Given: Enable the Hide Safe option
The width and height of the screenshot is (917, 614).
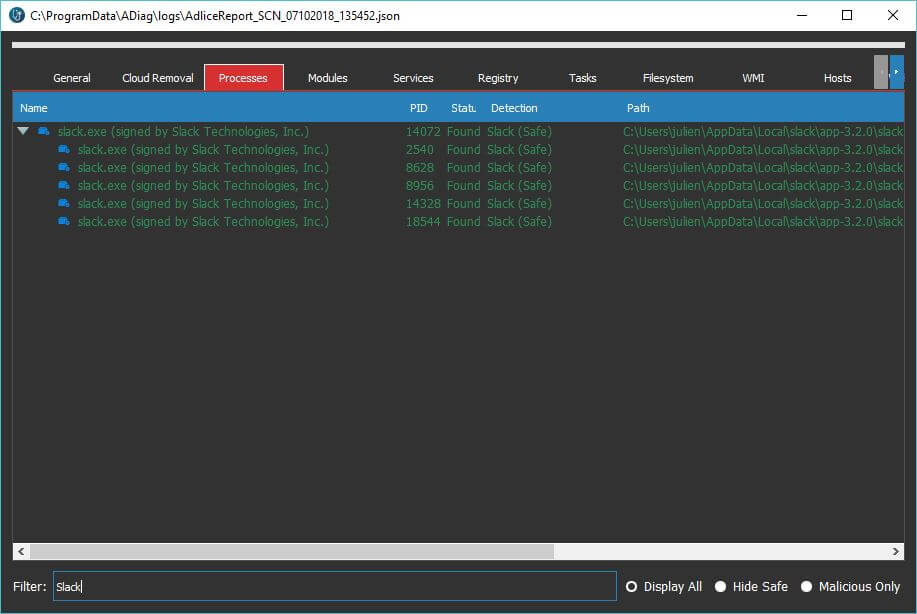Looking at the screenshot, I should pyautogui.click(x=720, y=587).
